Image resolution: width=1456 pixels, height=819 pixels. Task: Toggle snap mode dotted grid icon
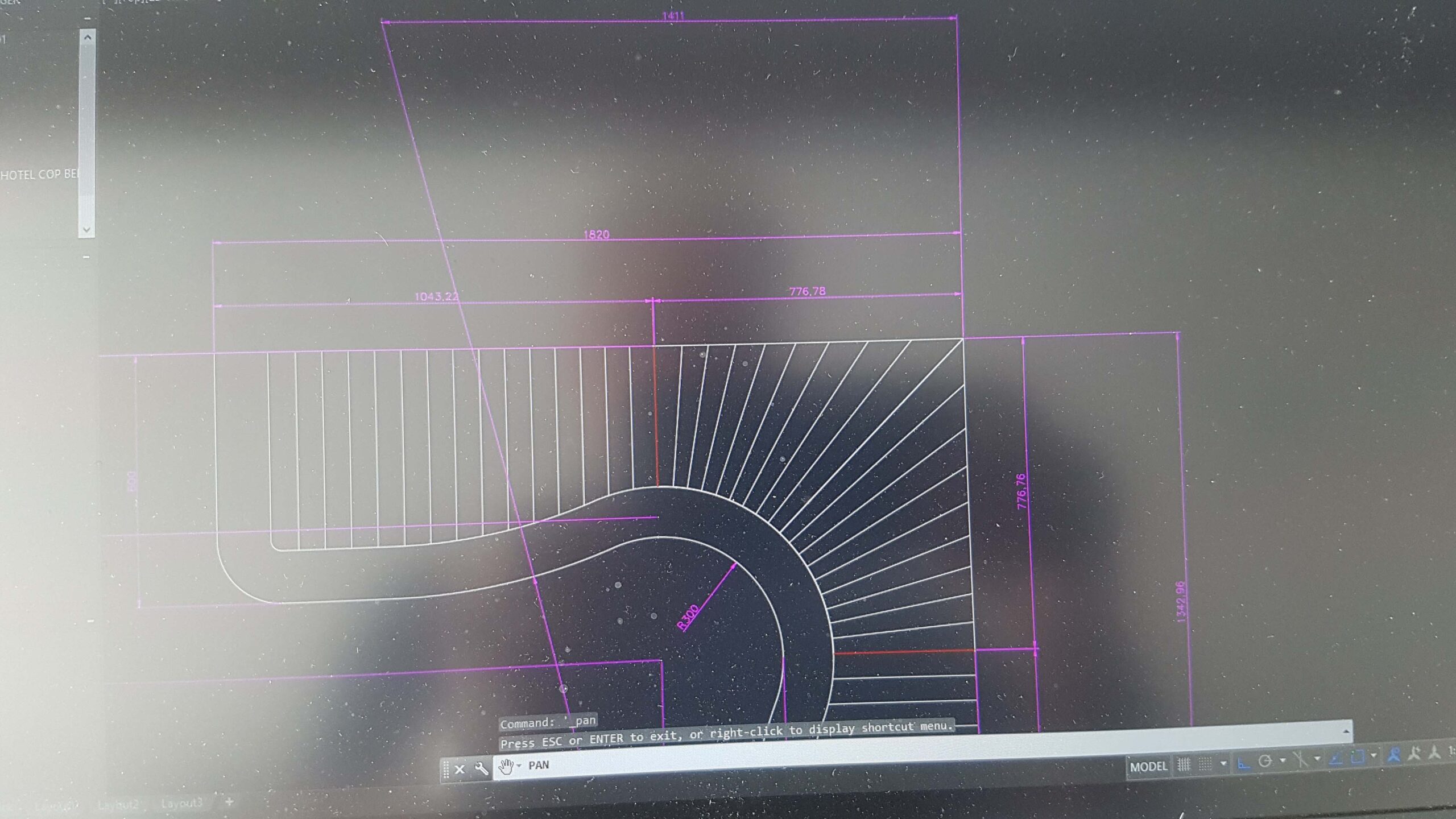(1205, 764)
